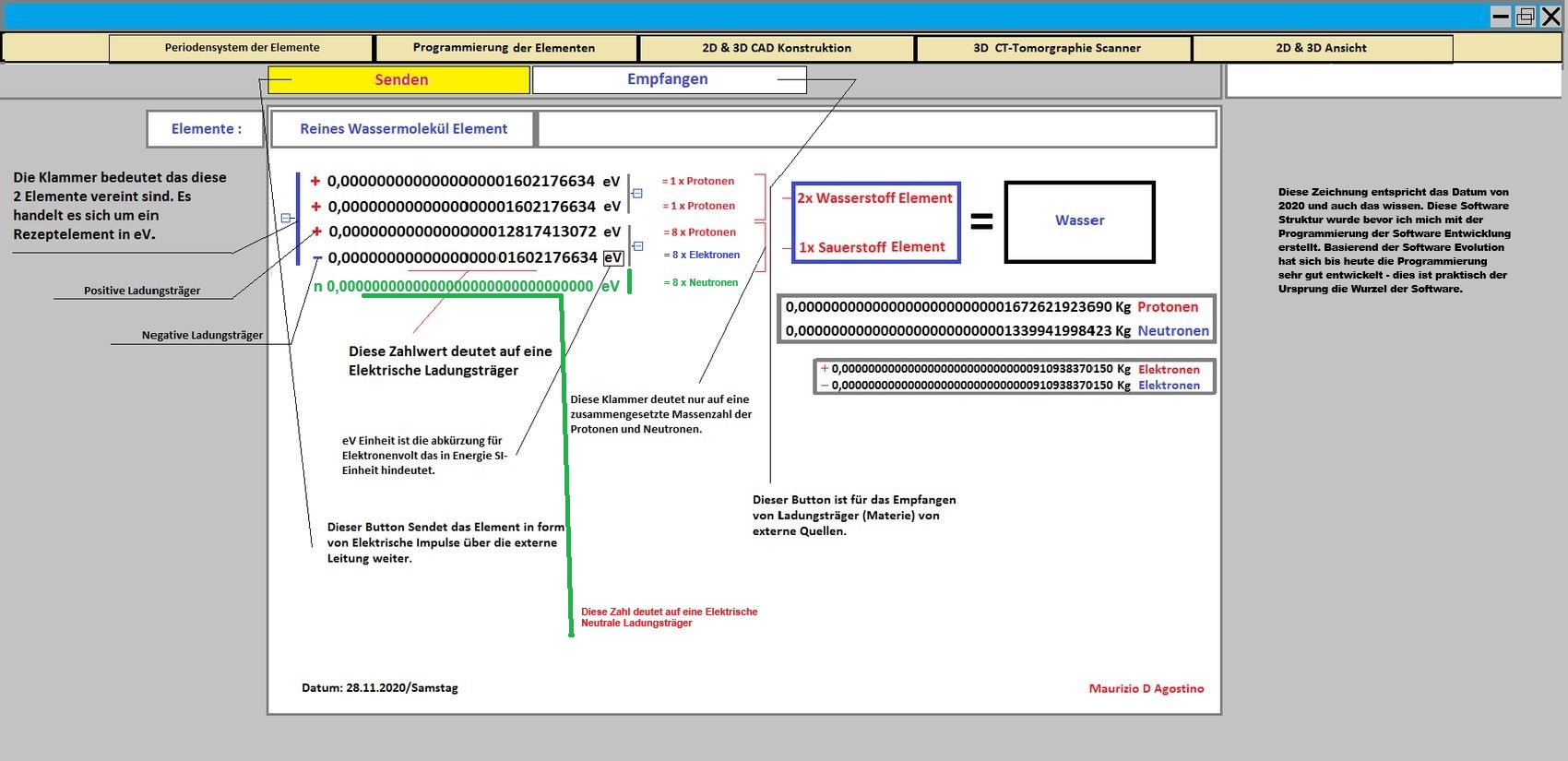This screenshot has width=1568, height=761.
Task: Click the empty field right of Reines Wassermolekül Element
Action: pos(876,129)
